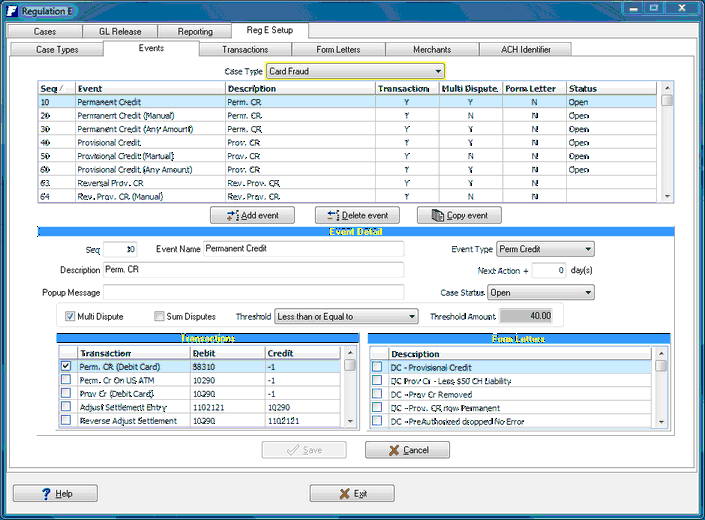The width and height of the screenshot is (705, 520).
Task: Click the Copy event button icon
Action: 435,215
